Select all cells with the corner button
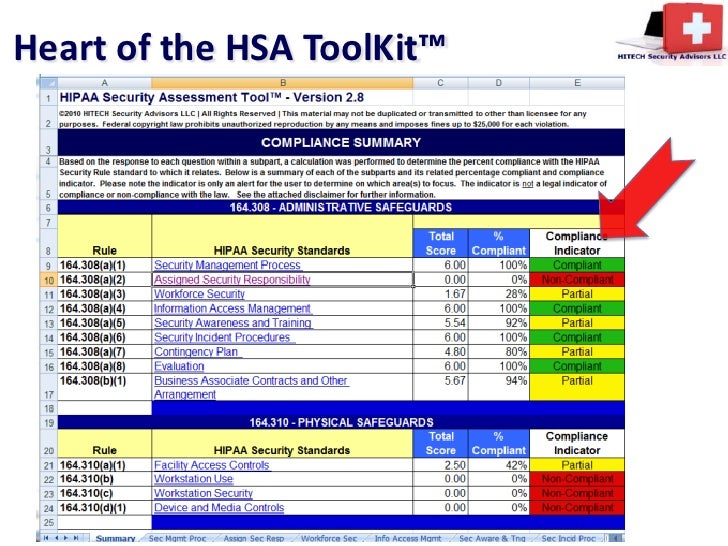Viewport: 728px width, 546px height. (x=48, y=83)
